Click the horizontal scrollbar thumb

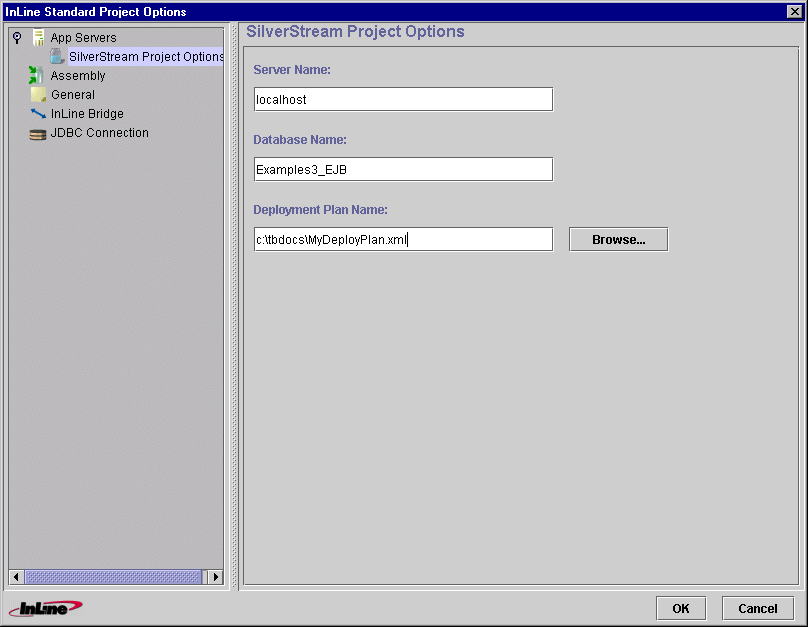[113, 577]
